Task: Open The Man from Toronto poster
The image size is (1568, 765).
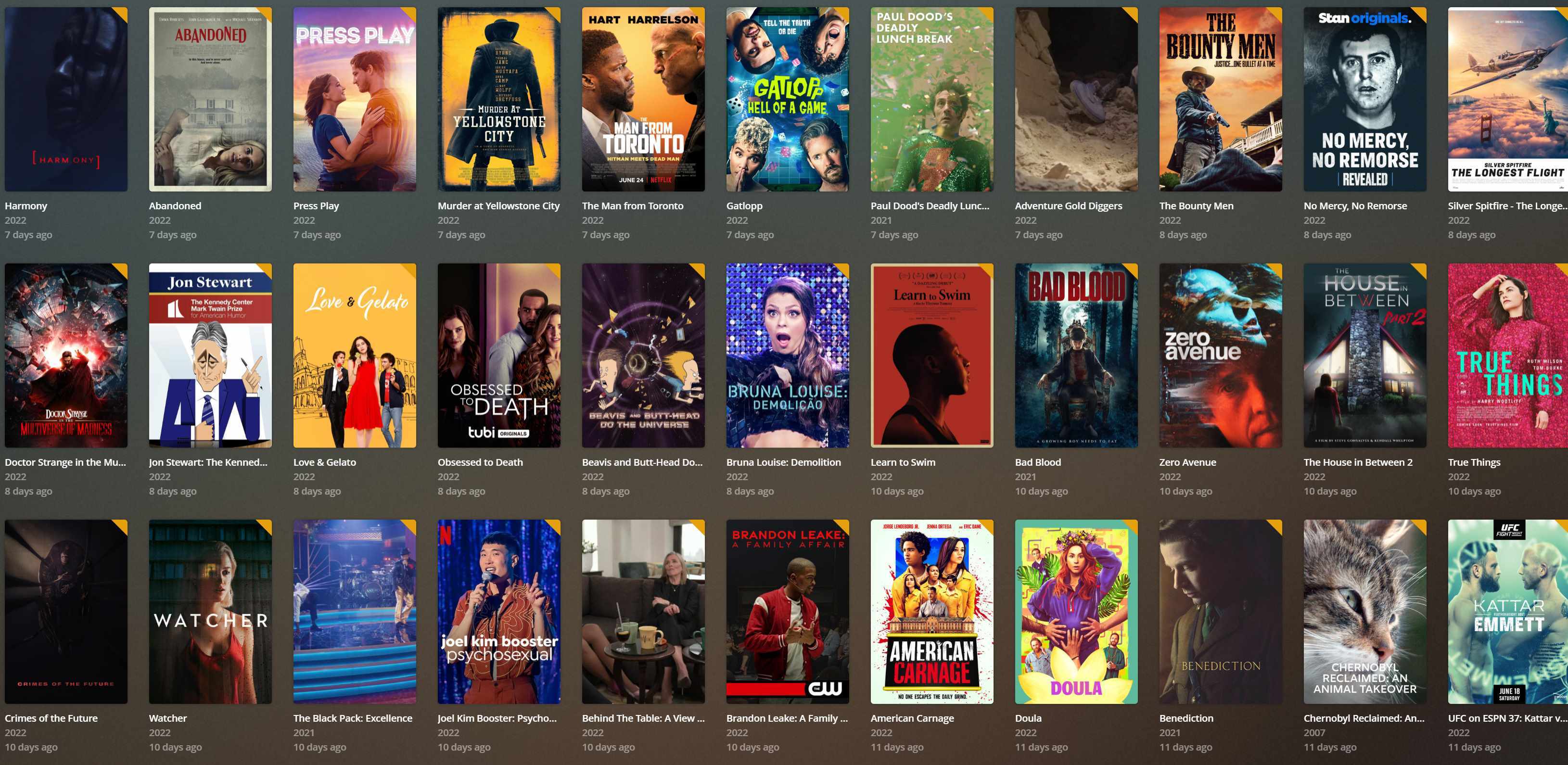Action: tap(643, 99)
